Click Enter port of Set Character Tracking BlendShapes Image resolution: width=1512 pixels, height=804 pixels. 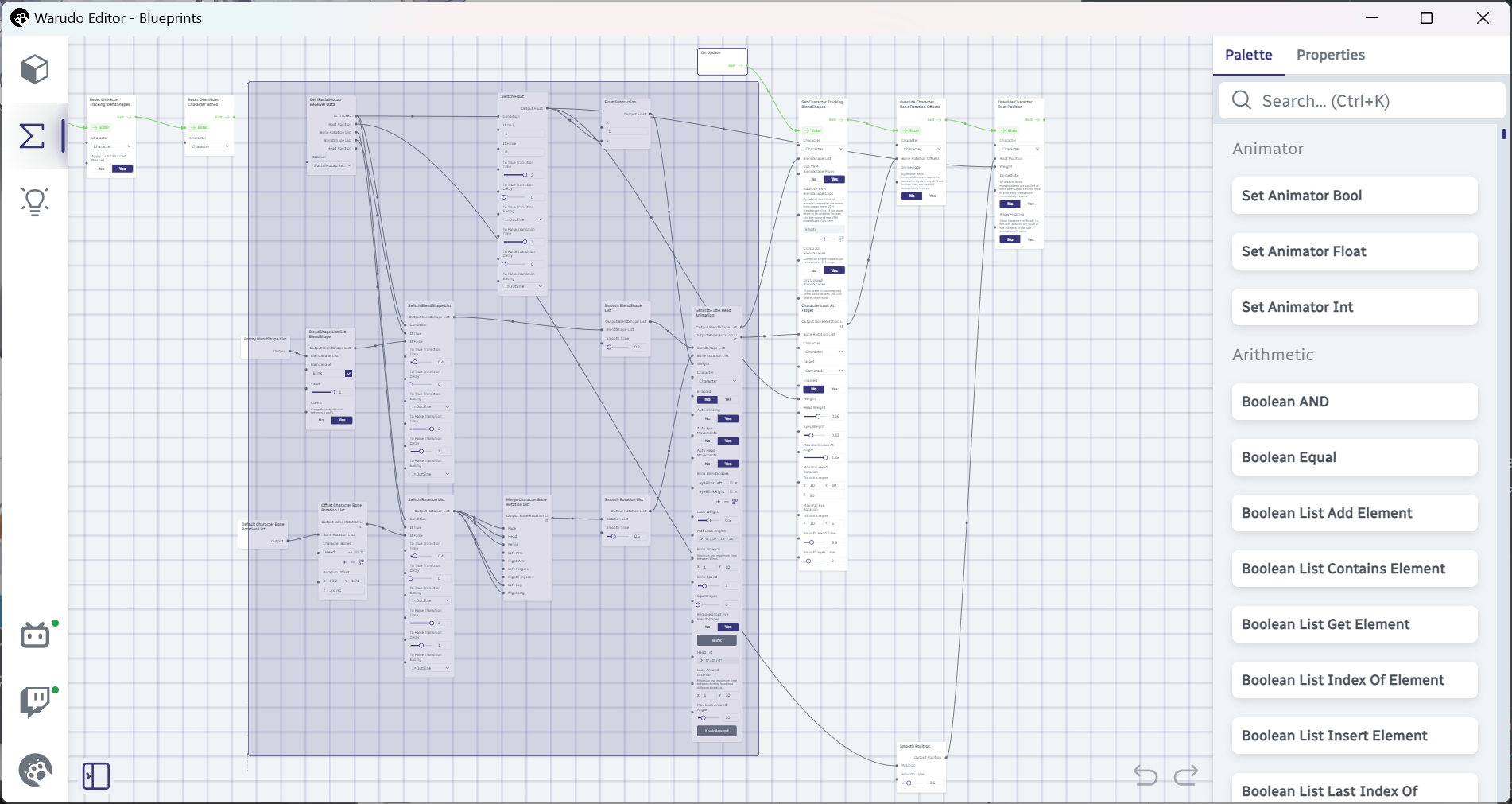[x=812, y=130]
